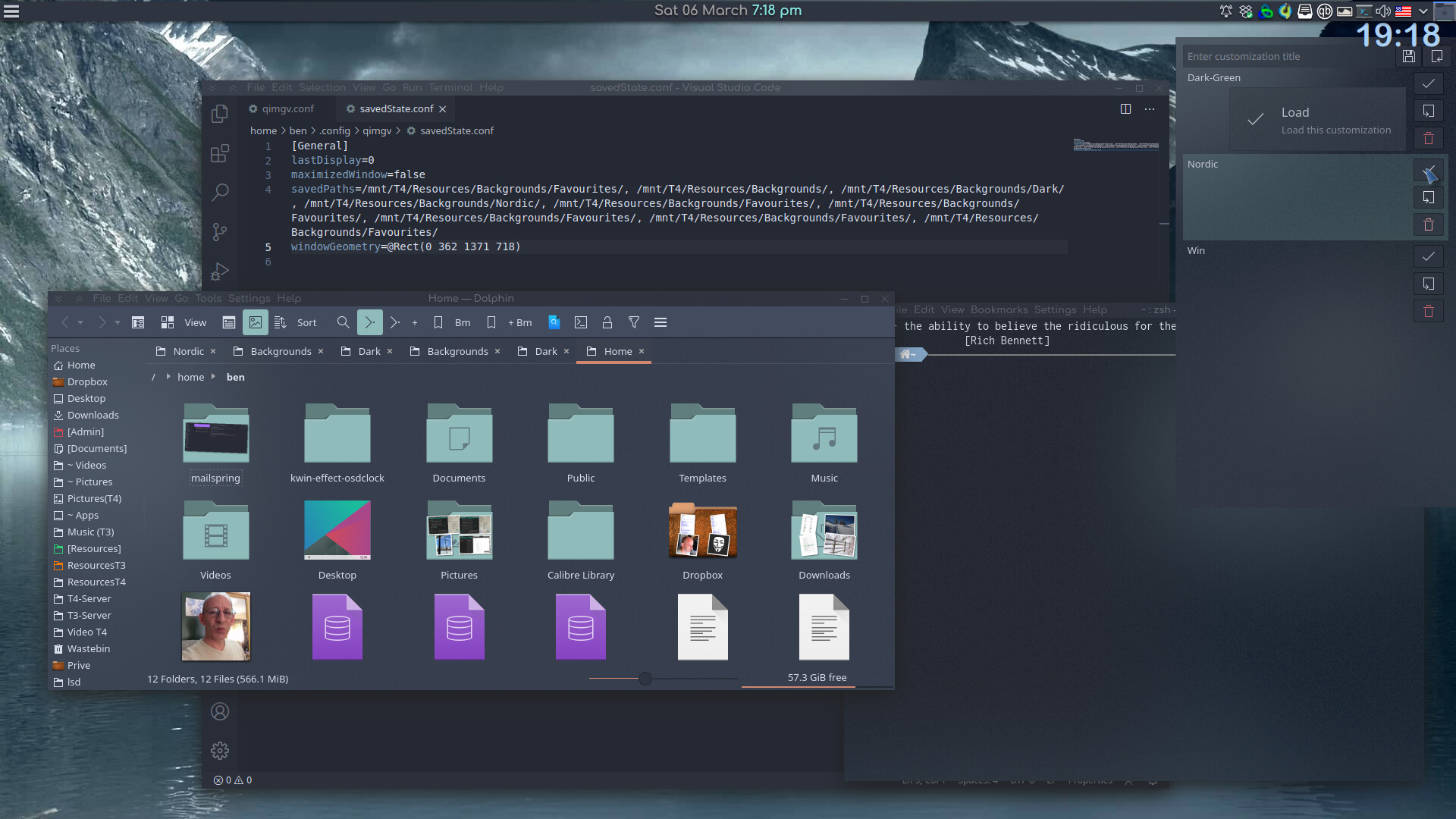Viewport: 1456px width, 819px height.
Task: Open the Tools menu in Dolphin
Action: tap(208, 298)
